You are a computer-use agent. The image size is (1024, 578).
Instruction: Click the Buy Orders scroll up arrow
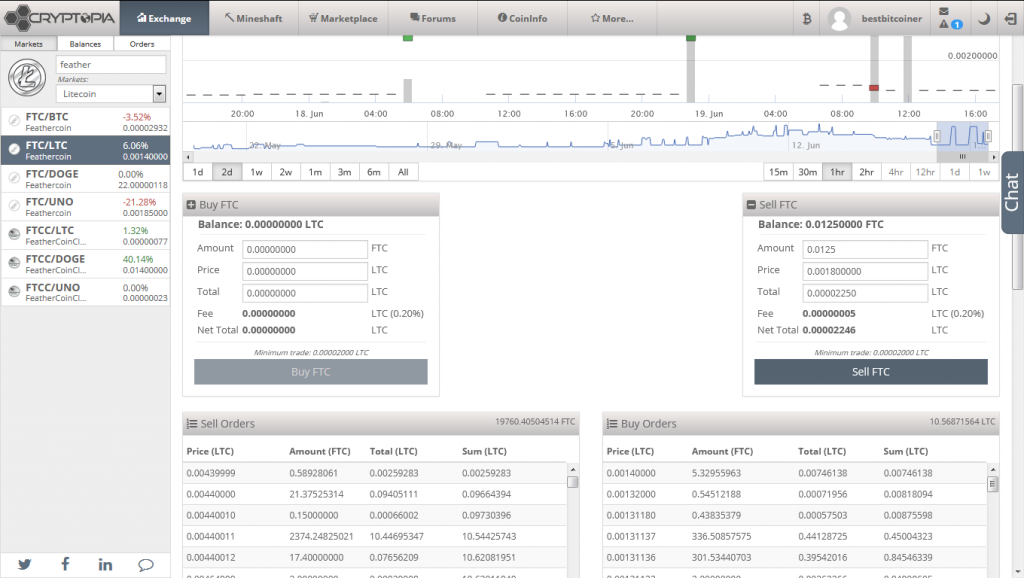click(993, 469)
